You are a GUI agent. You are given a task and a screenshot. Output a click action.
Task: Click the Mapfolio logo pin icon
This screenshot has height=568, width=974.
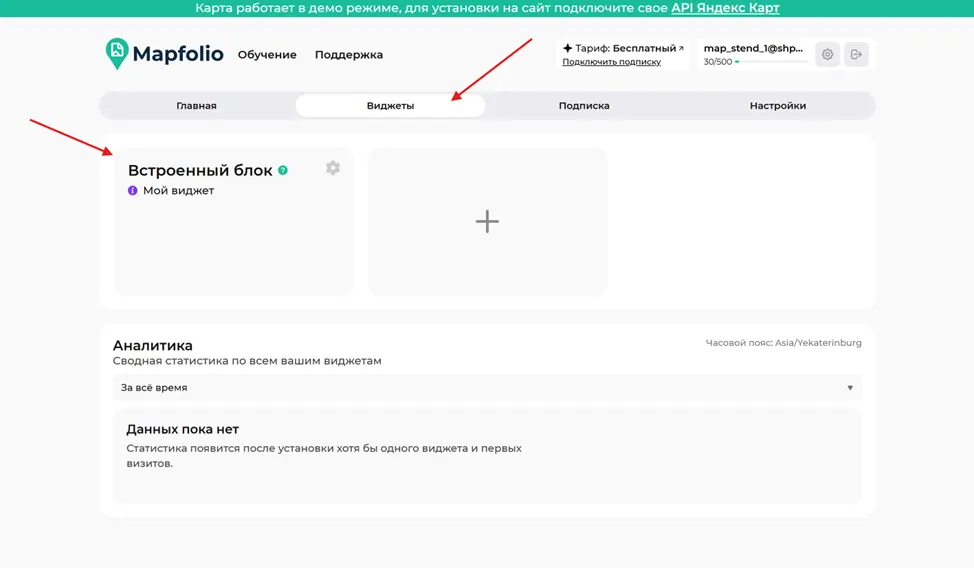click(117, 53)
